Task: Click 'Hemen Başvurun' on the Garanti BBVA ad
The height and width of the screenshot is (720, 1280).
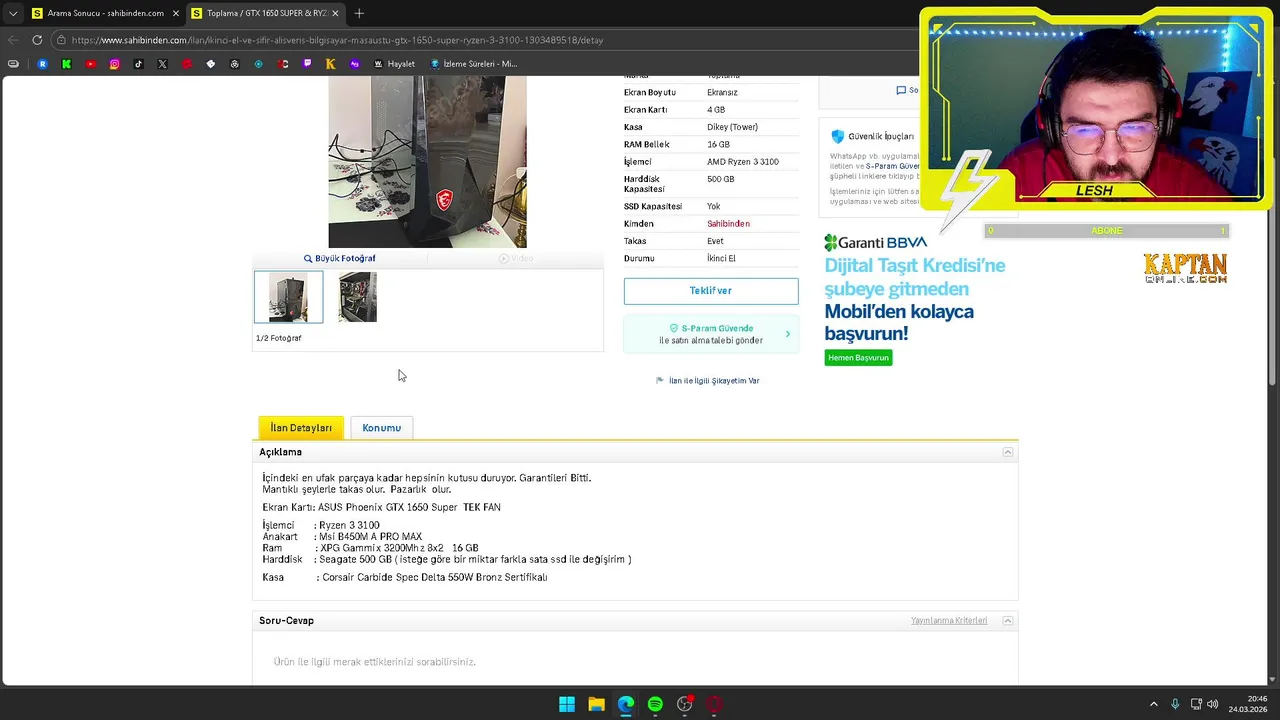Action: [858, 358]
